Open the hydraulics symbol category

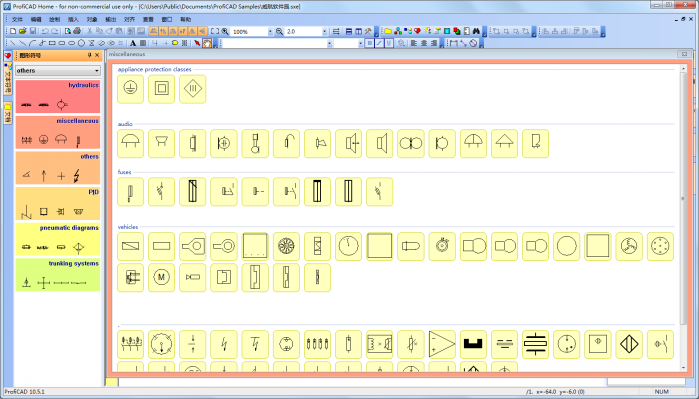point(58,97)
